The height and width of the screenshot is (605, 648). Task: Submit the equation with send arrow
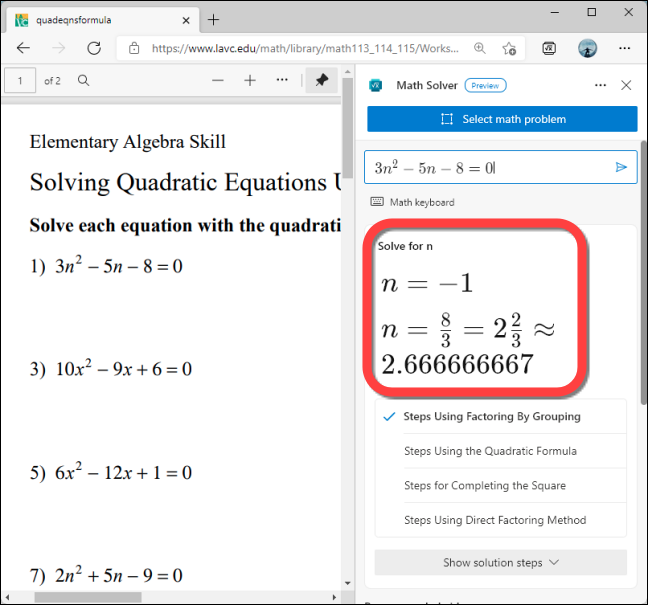tap(621, 168)
